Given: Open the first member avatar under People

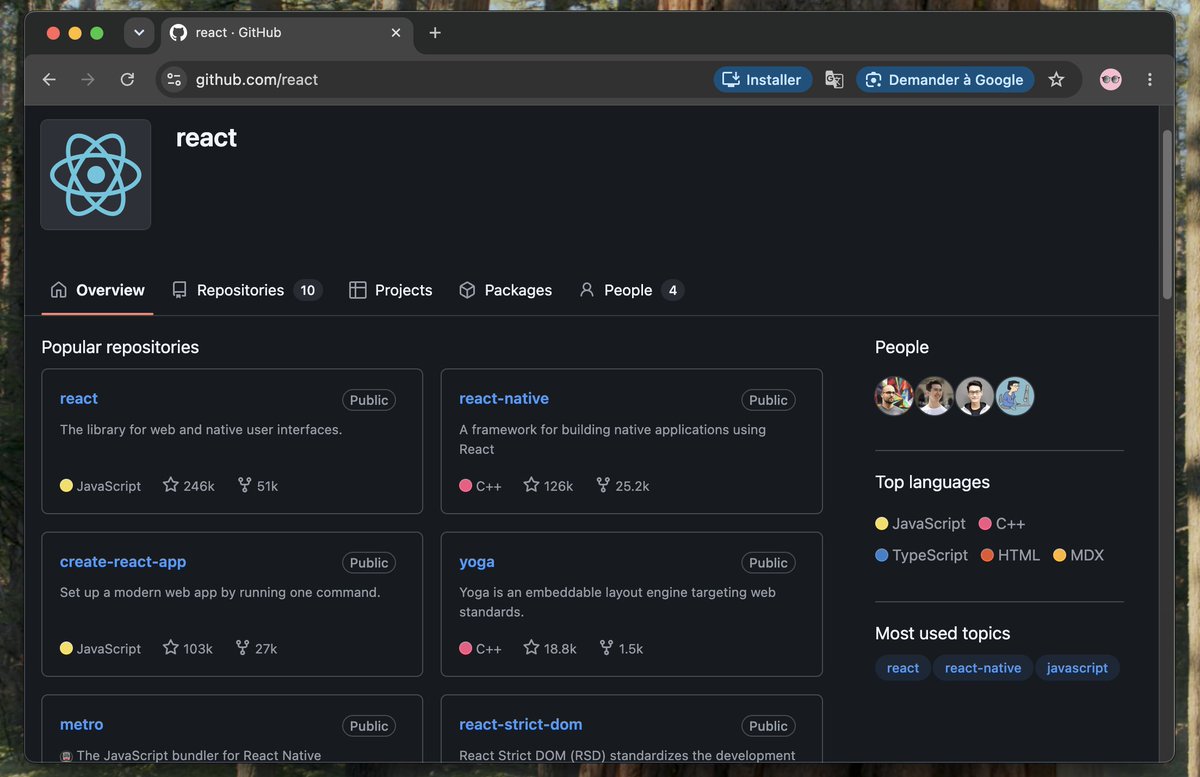Looking at the screenshot, I should (x=894, y=396).
